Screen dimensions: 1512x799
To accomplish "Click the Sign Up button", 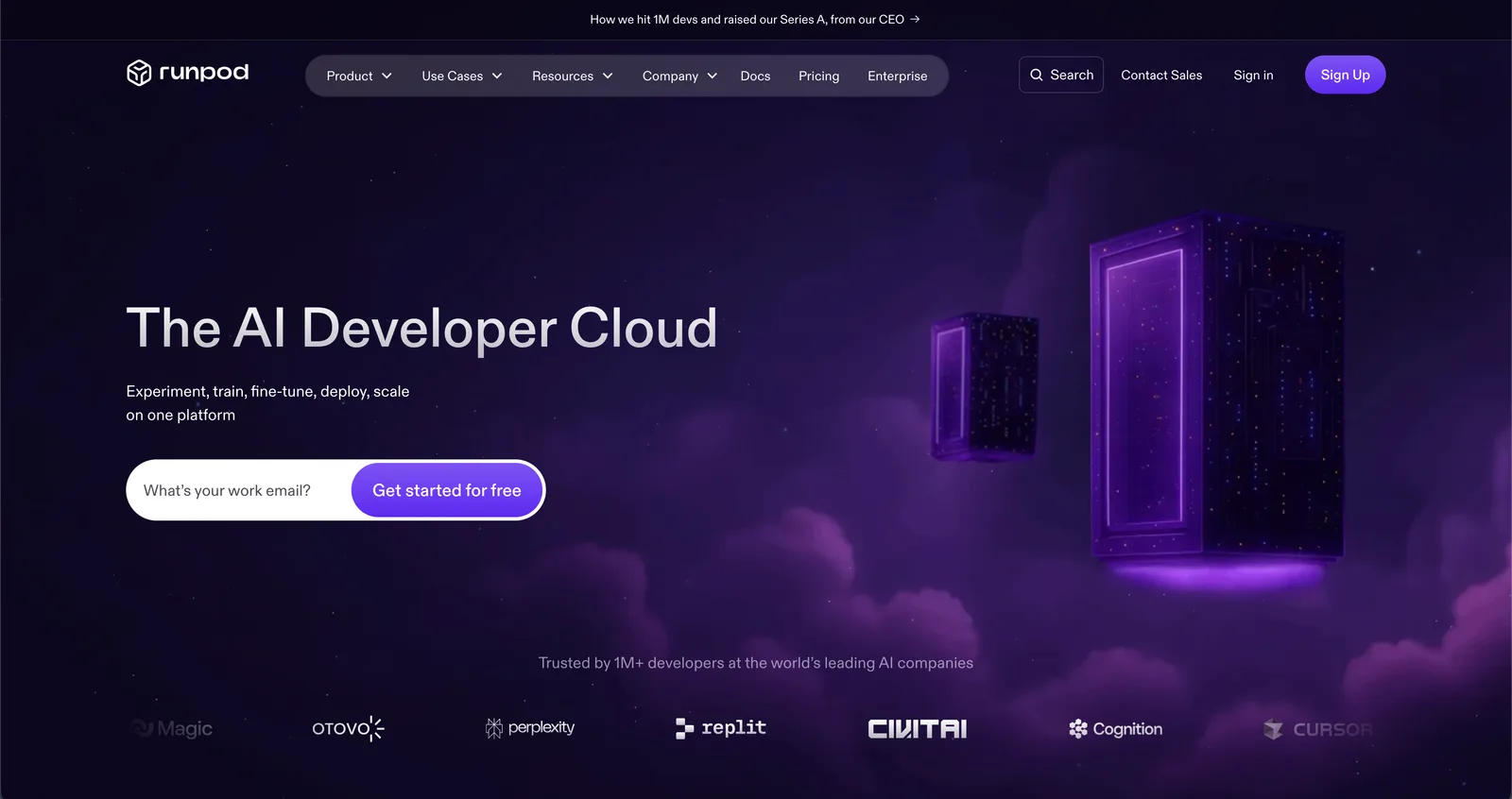I will coord(1345,75).
